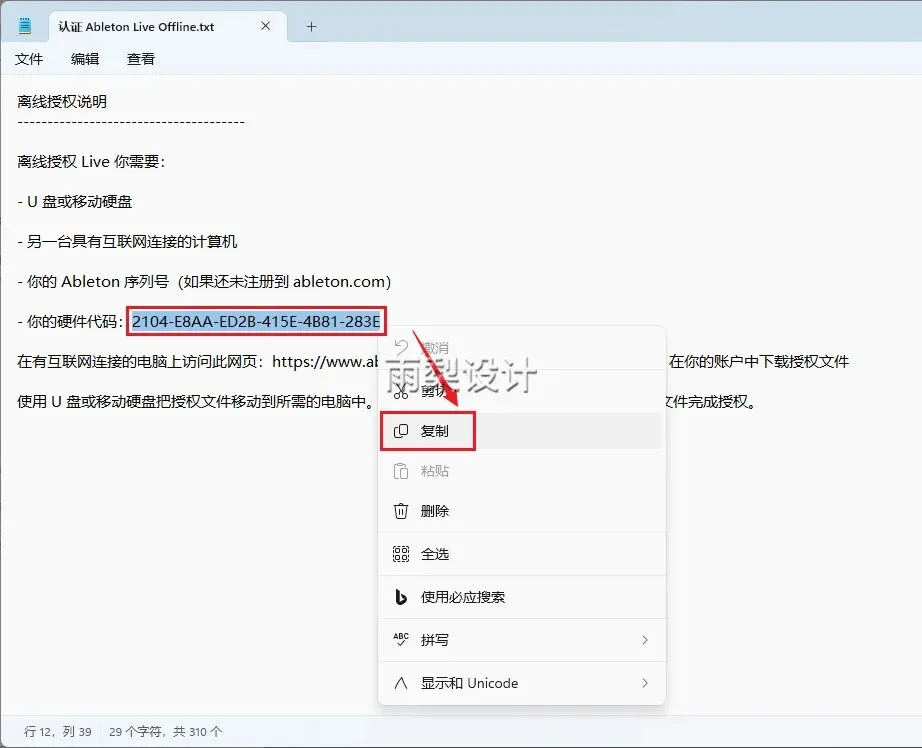The image size is (922, 748).
Task: Click the heading 离线授权说明
Action: pyautogui.click(x=62, y=102)
